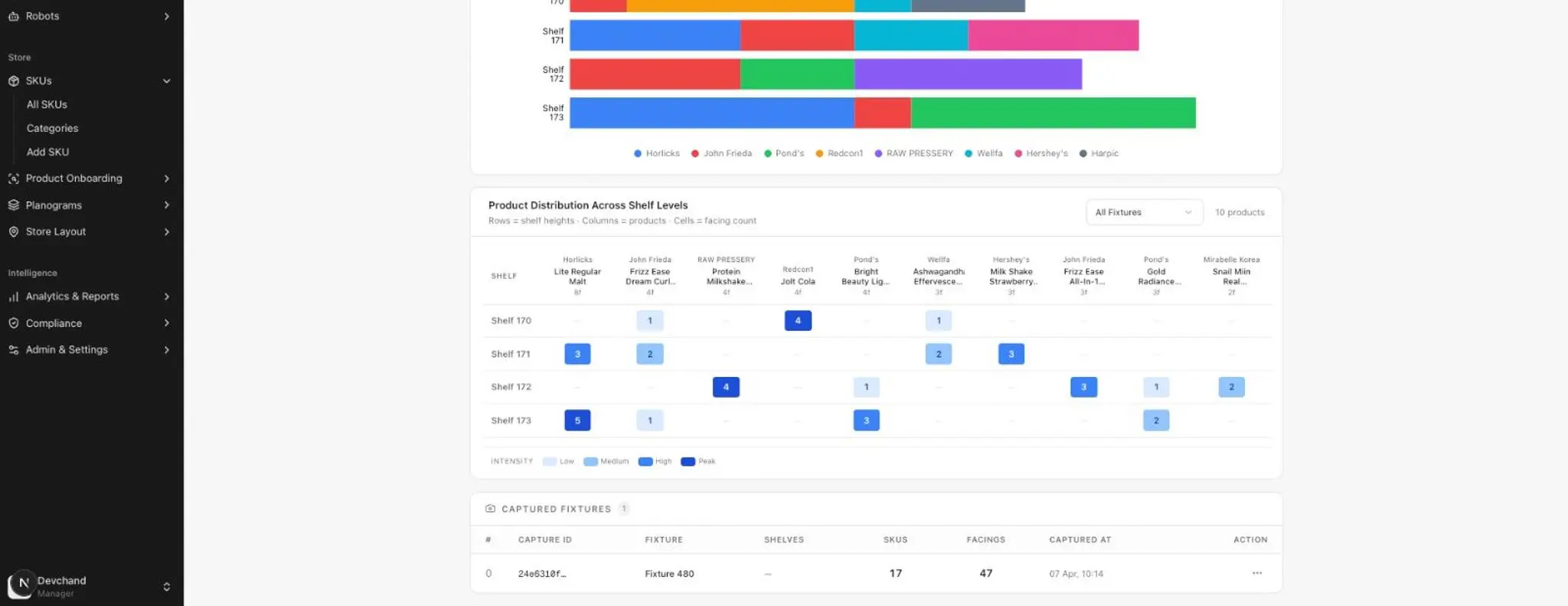Click the Planograms layers icon
This screenshot has height=606, width=1568.
tap(13, 205)
